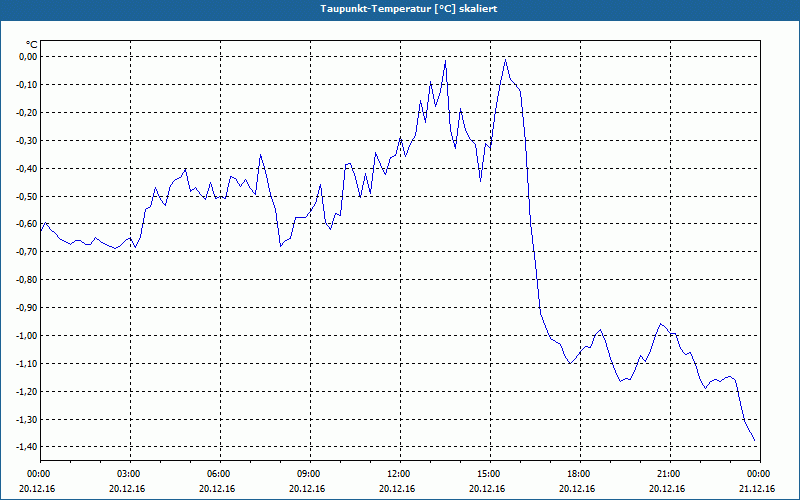Viewport: 800px width, 500px height.
Task: Select the '18:00' time label
Action: click(580, 474)
